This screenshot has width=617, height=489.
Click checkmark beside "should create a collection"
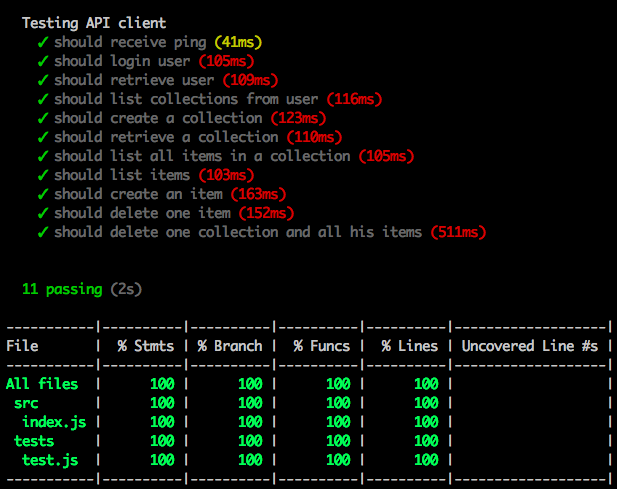[43, 118]
